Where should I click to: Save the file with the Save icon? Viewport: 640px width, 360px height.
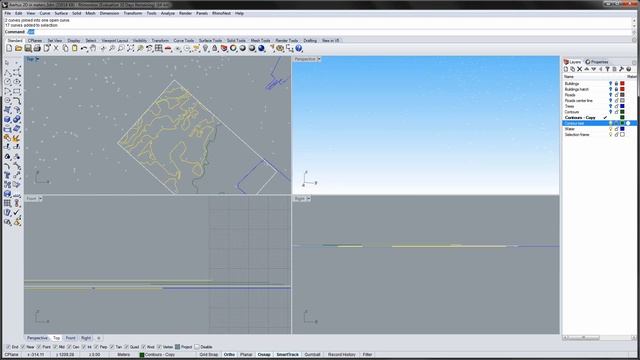[x=28, y=48]
